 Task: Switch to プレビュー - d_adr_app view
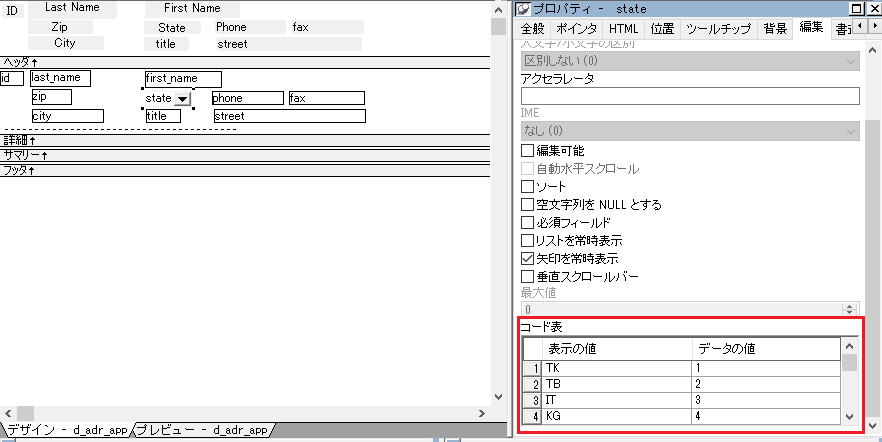203,430
